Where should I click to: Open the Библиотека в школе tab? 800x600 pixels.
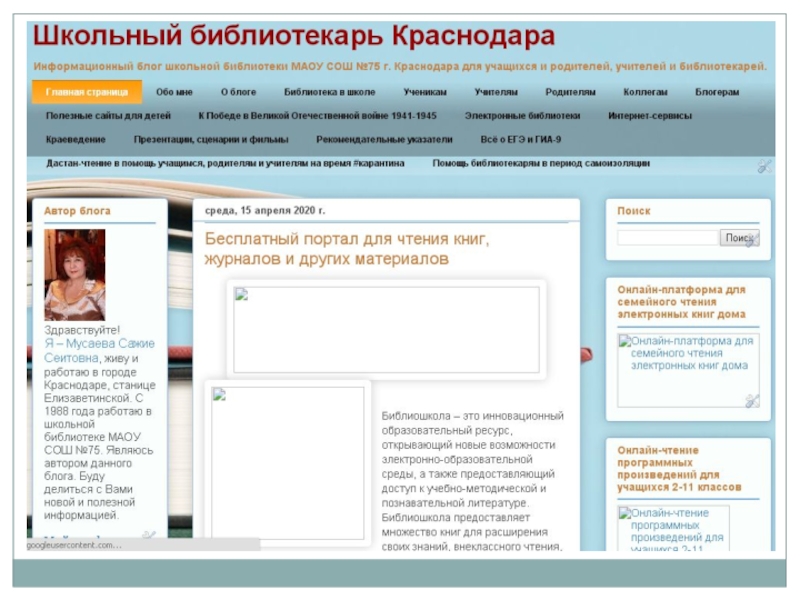click(322, 92)
